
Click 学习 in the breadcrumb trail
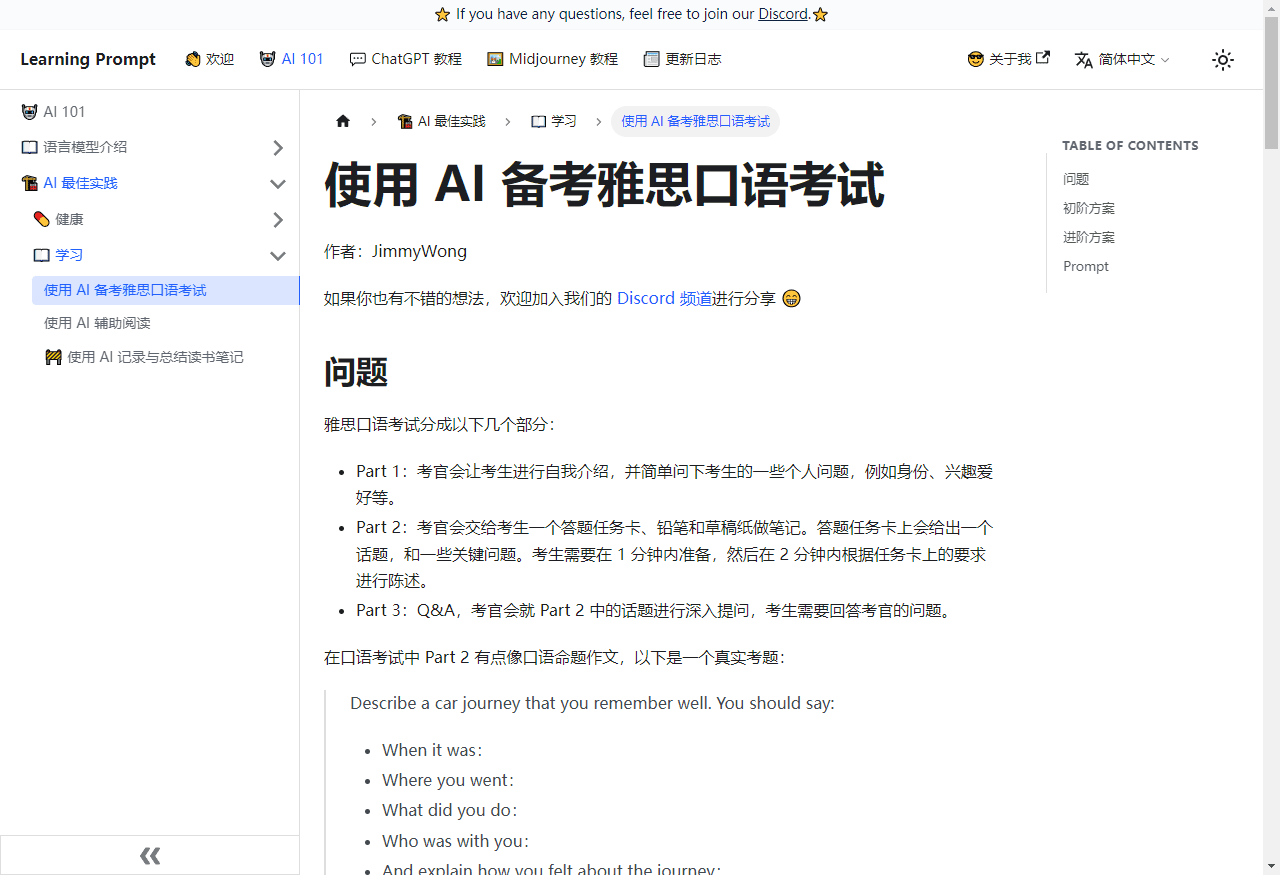point(565,120)
